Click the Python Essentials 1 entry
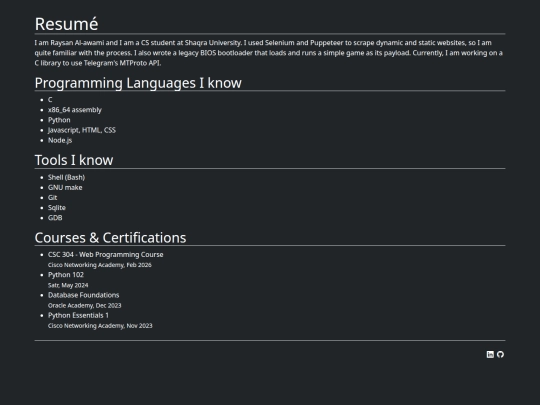540x405 pixels. (79, 315)
